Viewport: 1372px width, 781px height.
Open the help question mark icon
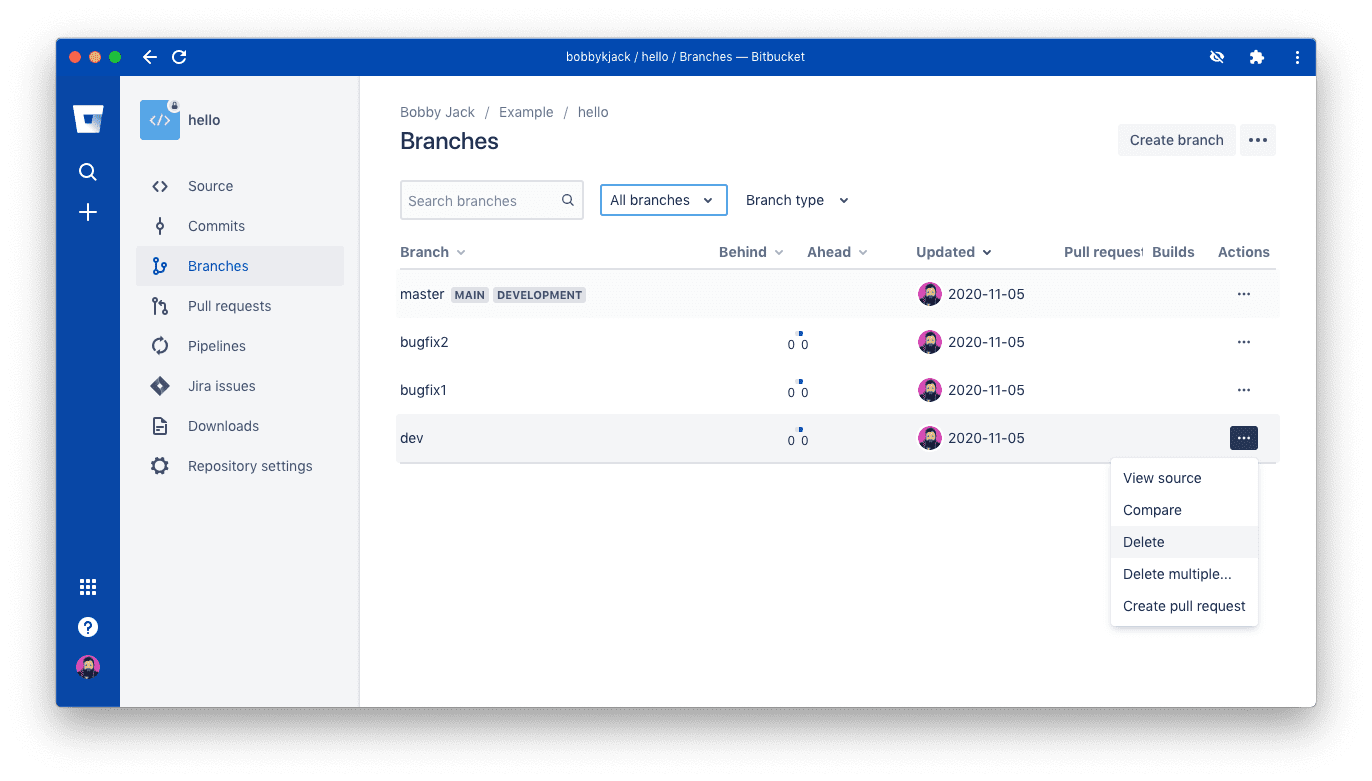coord(88,627)
